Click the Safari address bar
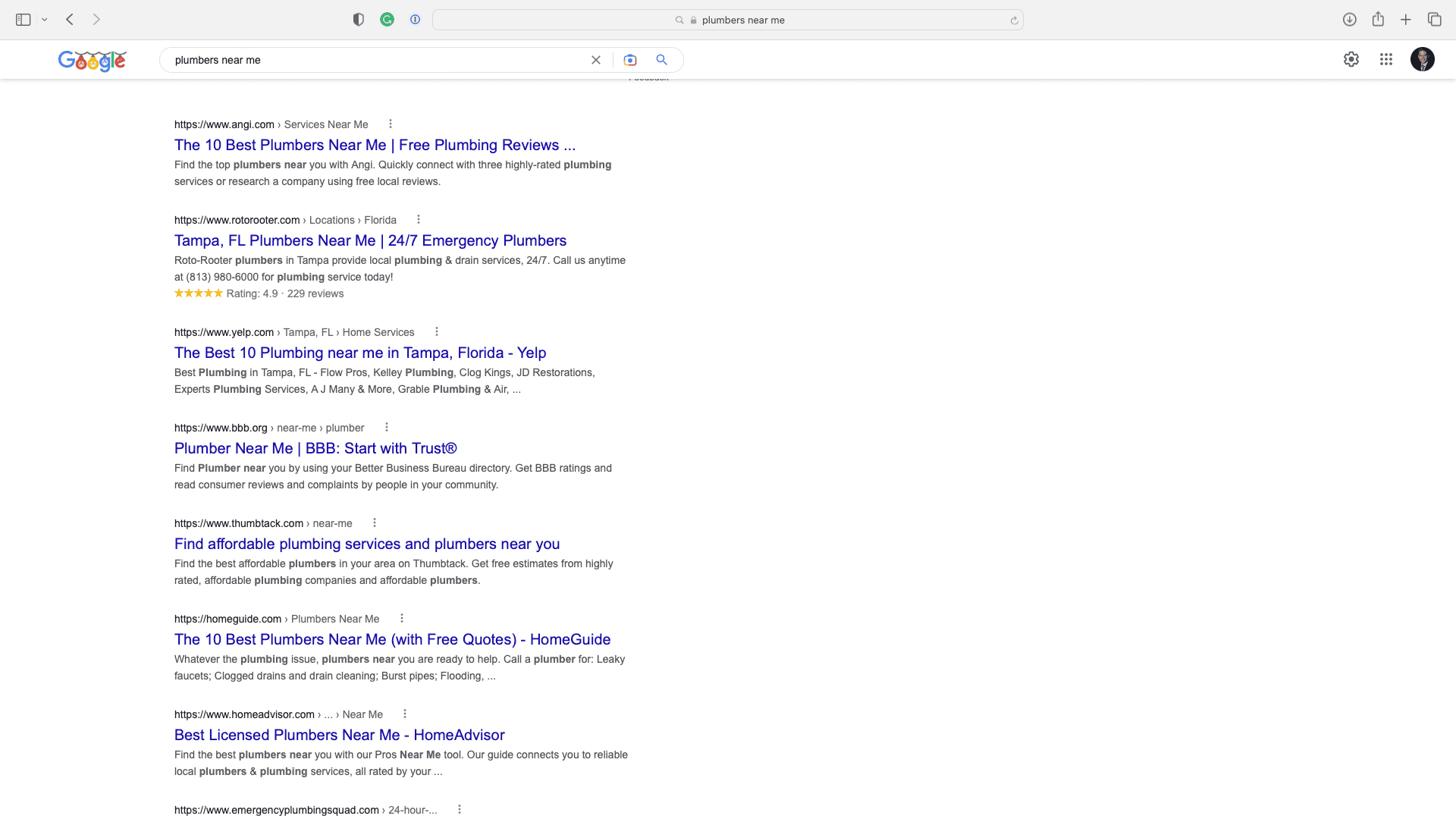Screen dimensions: 1456x819 tap(728, 20)
